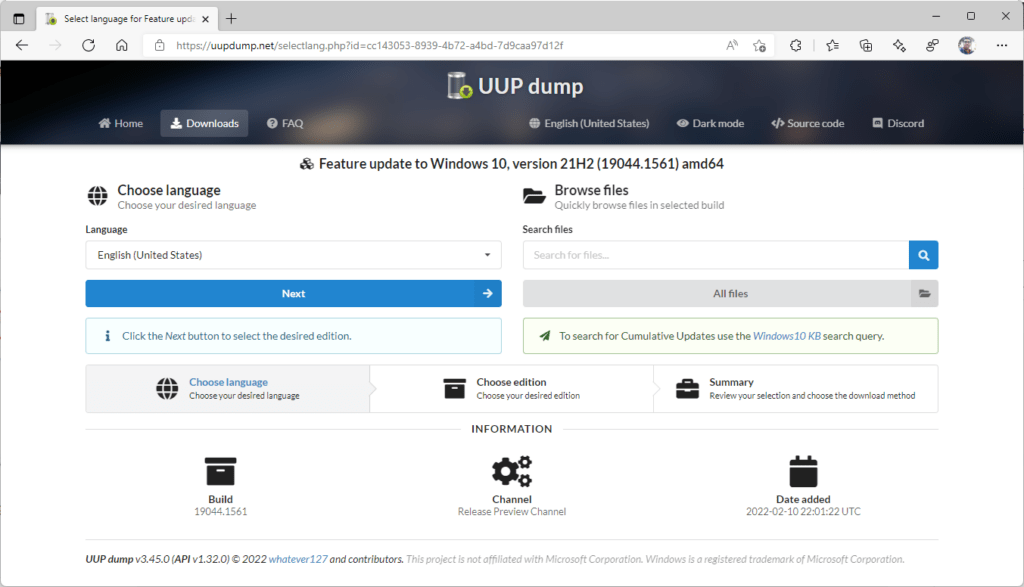Open the Downloads nav item
The width and height of the screenshot is (1024, 587).
point(204,124)
